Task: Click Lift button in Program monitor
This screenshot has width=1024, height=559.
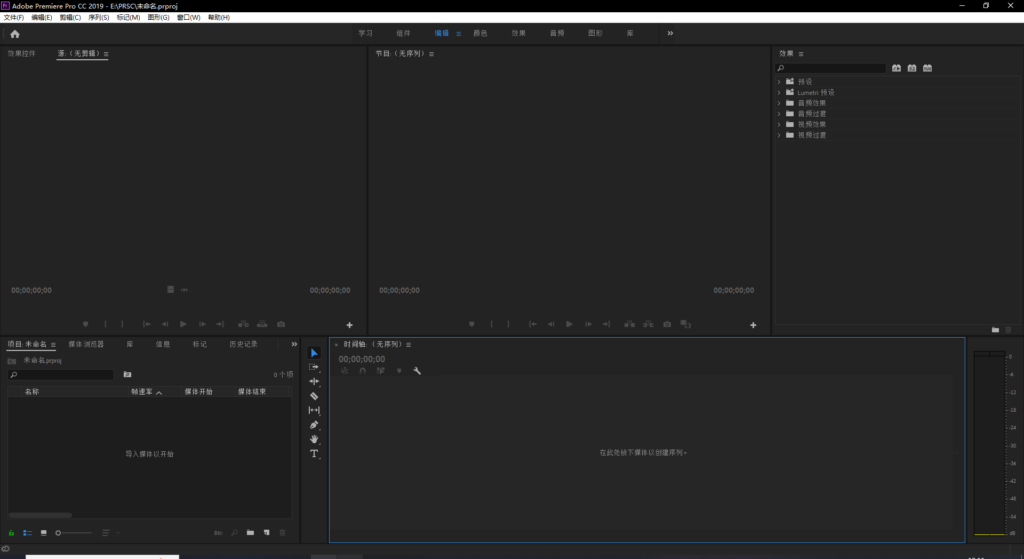Action: 629,325
